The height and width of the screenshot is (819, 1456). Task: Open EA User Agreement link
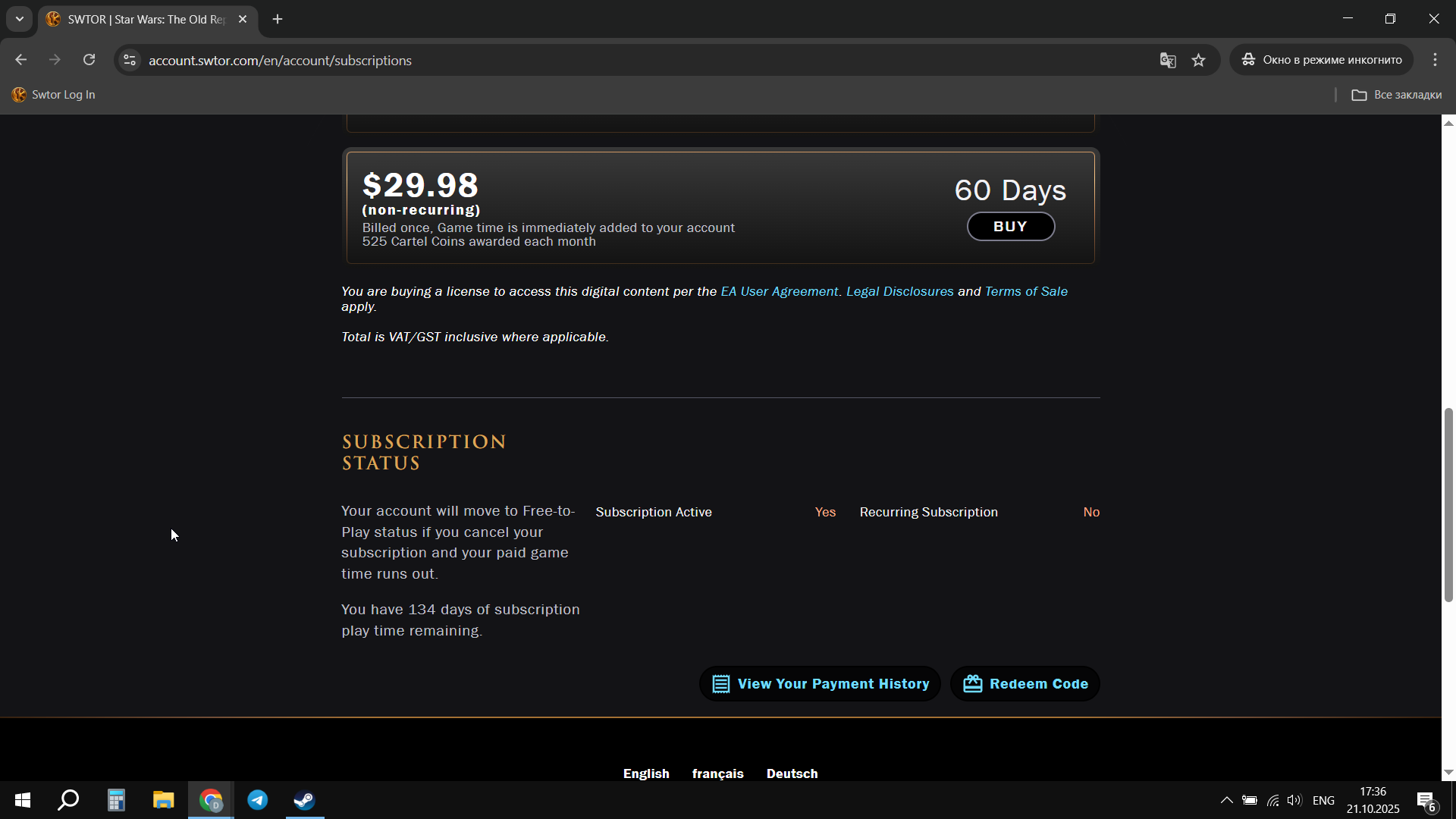pyautogui.click(x=779, y=291)
